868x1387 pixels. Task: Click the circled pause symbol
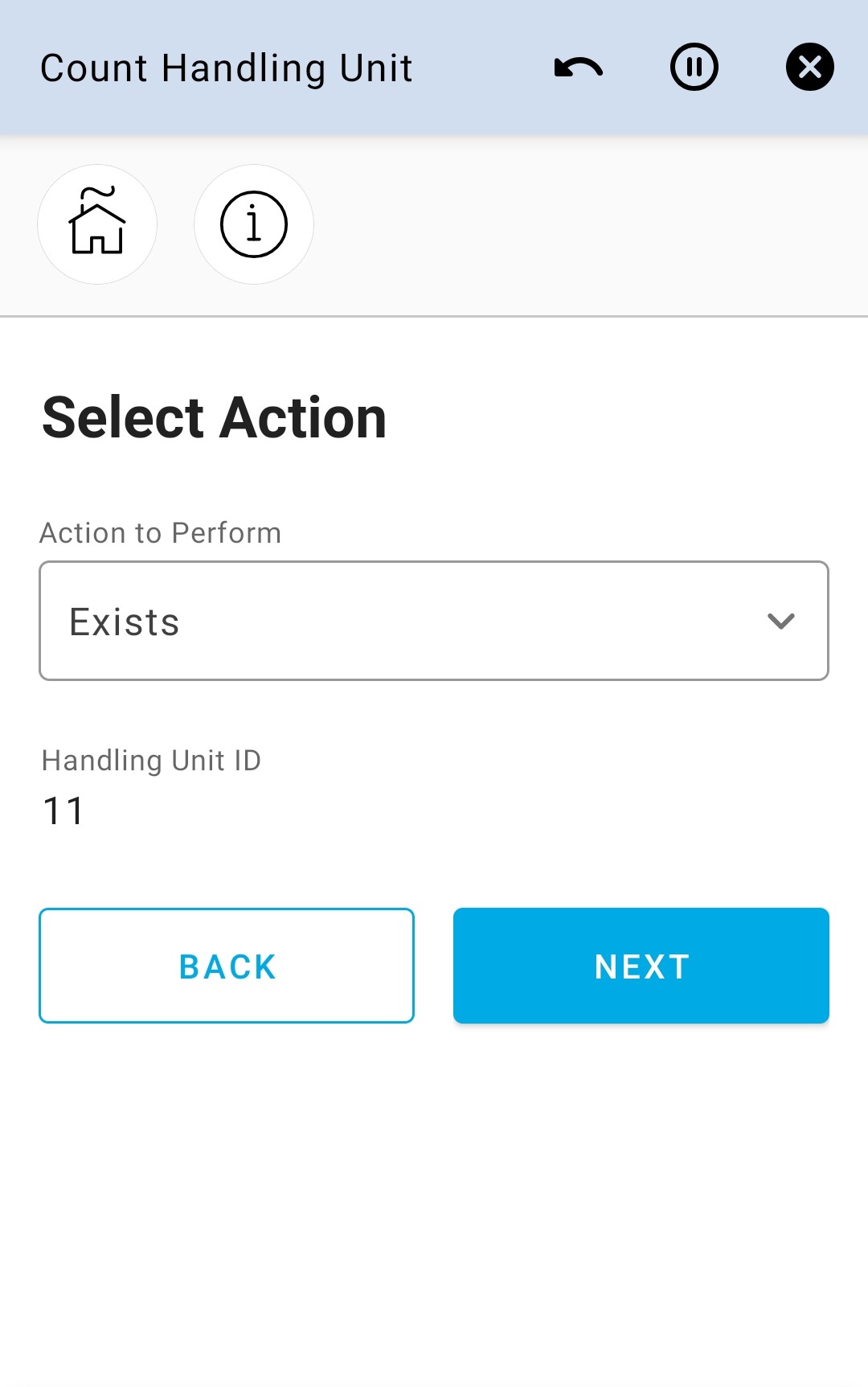pyautogui.click(x=694, y=67)
